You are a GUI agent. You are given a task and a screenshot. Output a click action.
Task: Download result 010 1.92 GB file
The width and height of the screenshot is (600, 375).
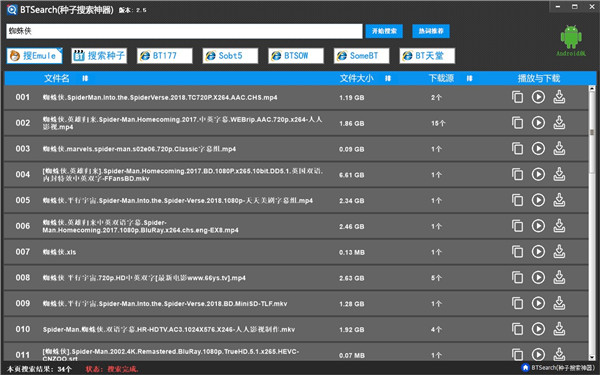(x=559, y=329)
